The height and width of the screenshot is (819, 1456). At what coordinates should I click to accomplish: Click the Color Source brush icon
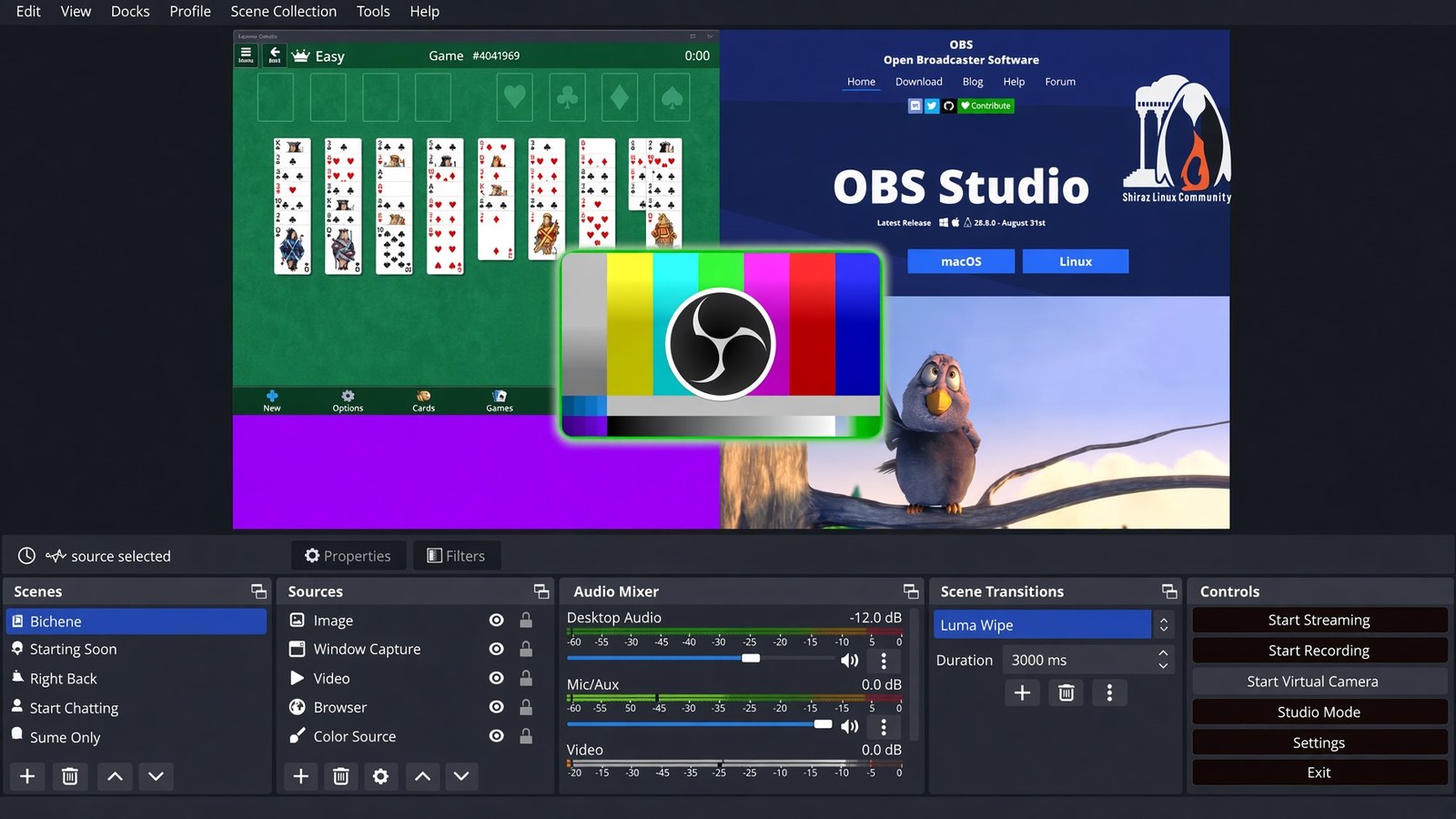297,736
